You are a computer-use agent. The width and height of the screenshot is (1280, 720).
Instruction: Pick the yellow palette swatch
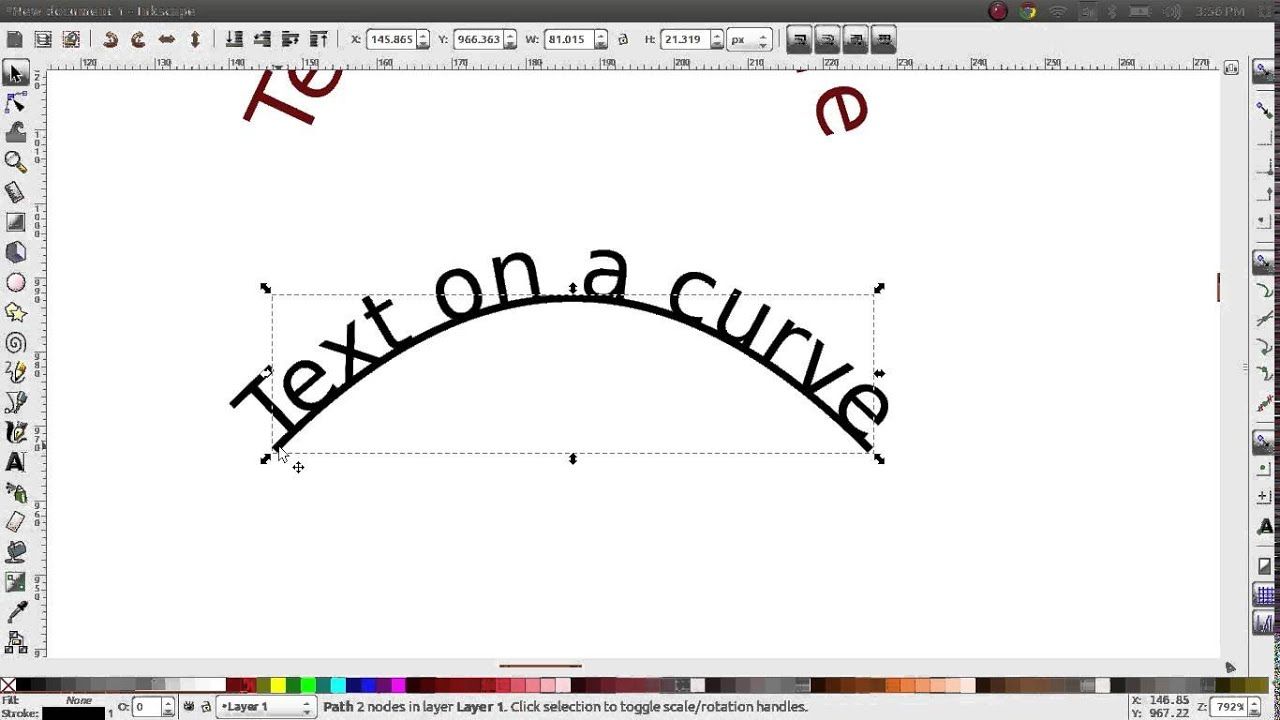[x=277, y=686]
